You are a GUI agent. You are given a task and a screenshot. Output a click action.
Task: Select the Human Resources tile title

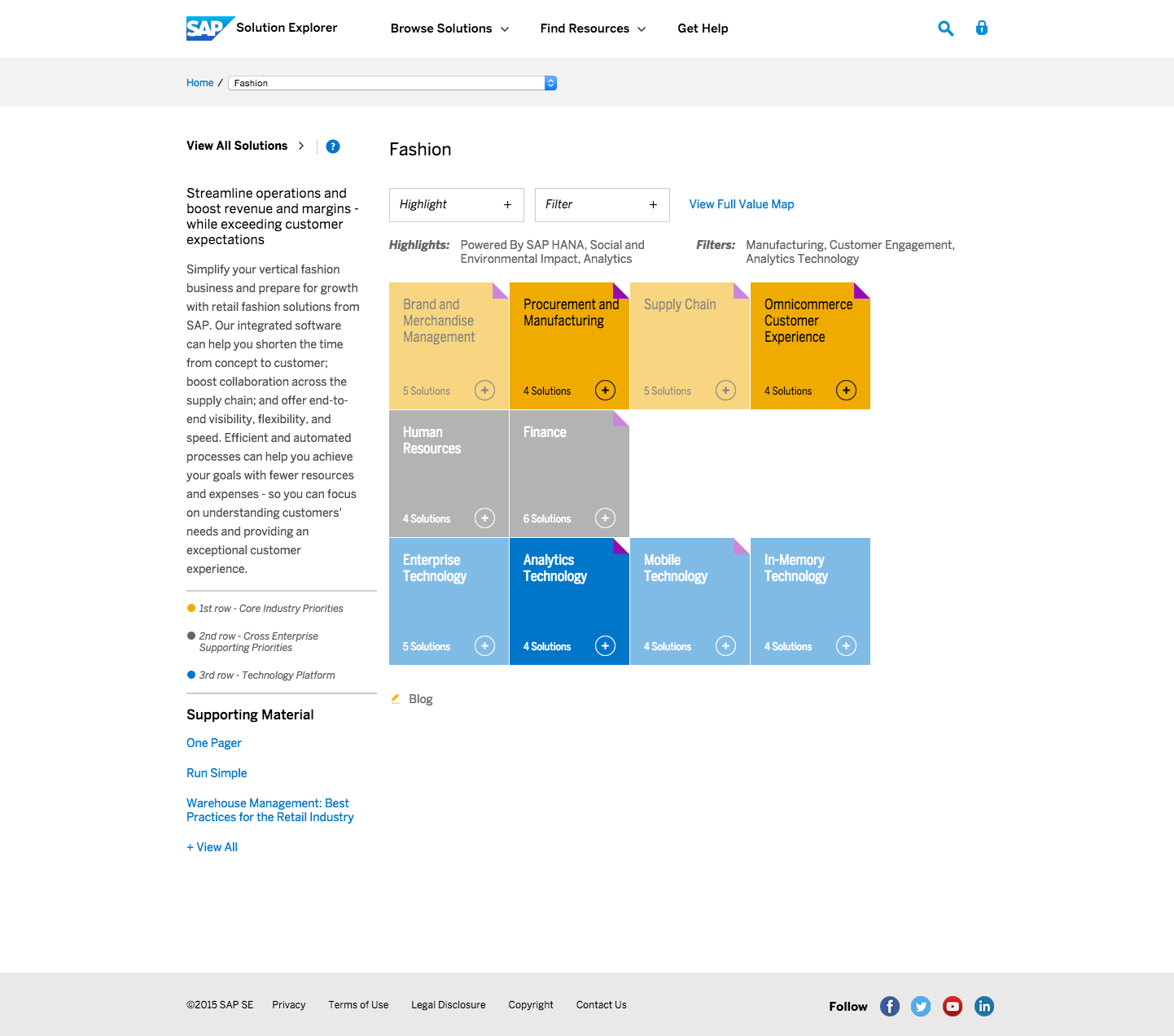click(431, 440)
